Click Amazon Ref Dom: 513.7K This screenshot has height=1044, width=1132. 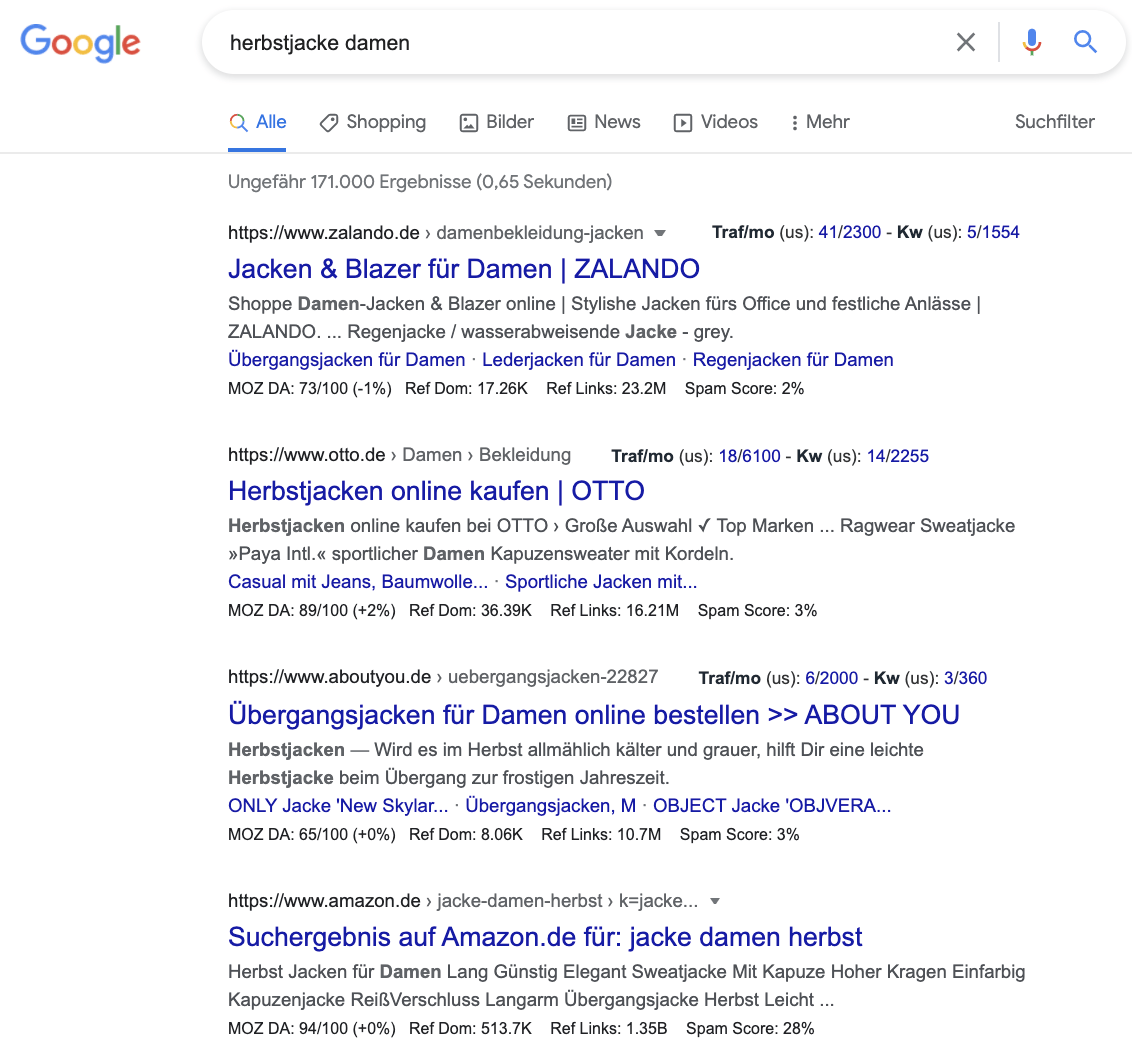coord(471,1029)
